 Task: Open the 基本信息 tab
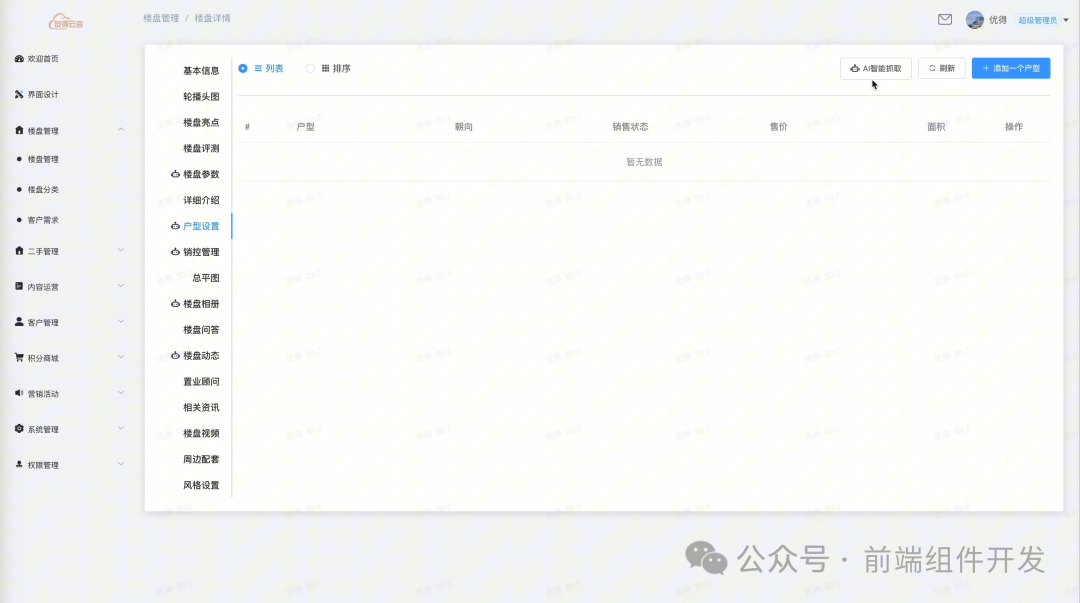tap(201, 70)
